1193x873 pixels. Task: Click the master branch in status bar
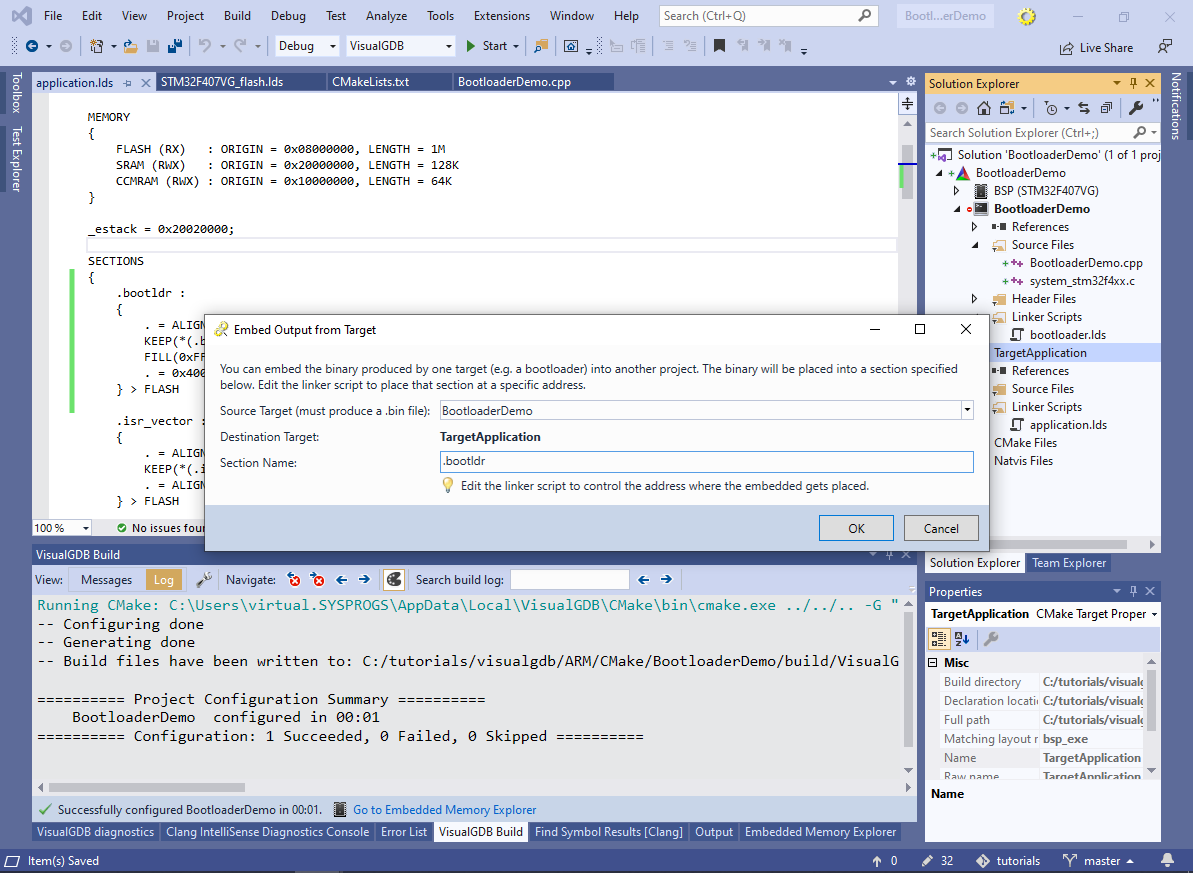tap(1099, 861)
